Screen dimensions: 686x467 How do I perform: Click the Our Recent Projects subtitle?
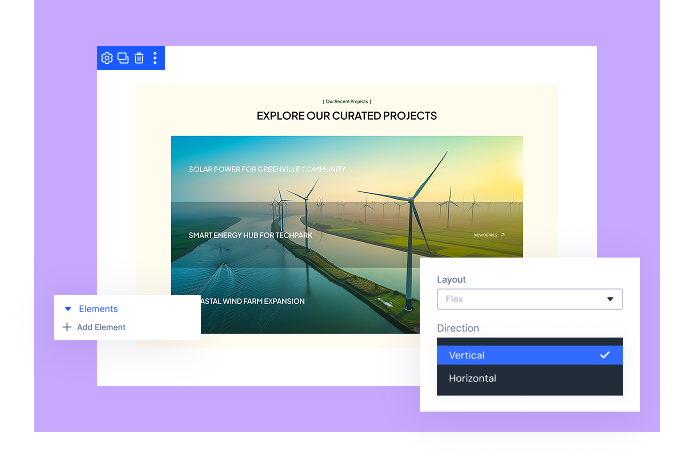pyautogui.click(x=347, y=101)
